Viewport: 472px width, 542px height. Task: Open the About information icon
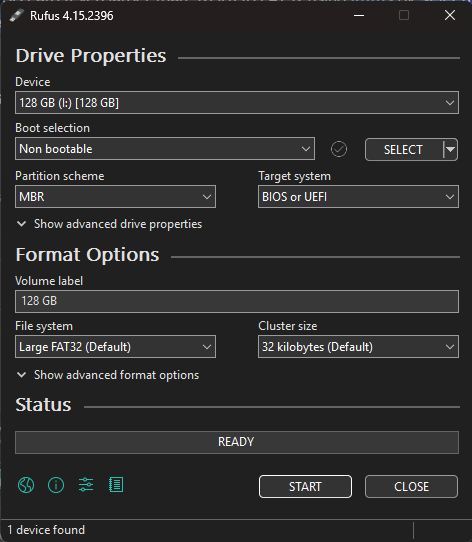click(56, 485)
